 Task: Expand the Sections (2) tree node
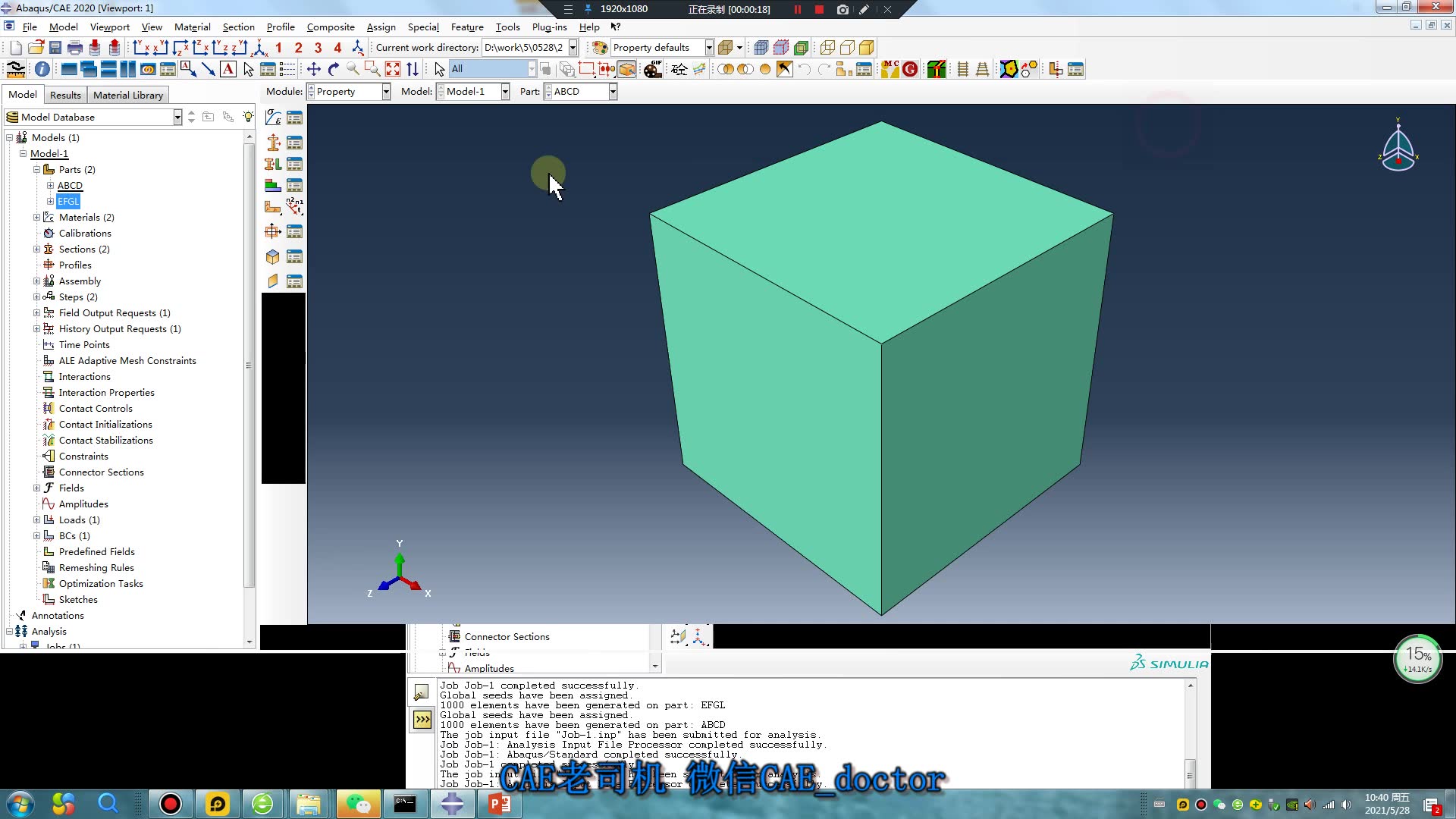click(x=36, y=249)
